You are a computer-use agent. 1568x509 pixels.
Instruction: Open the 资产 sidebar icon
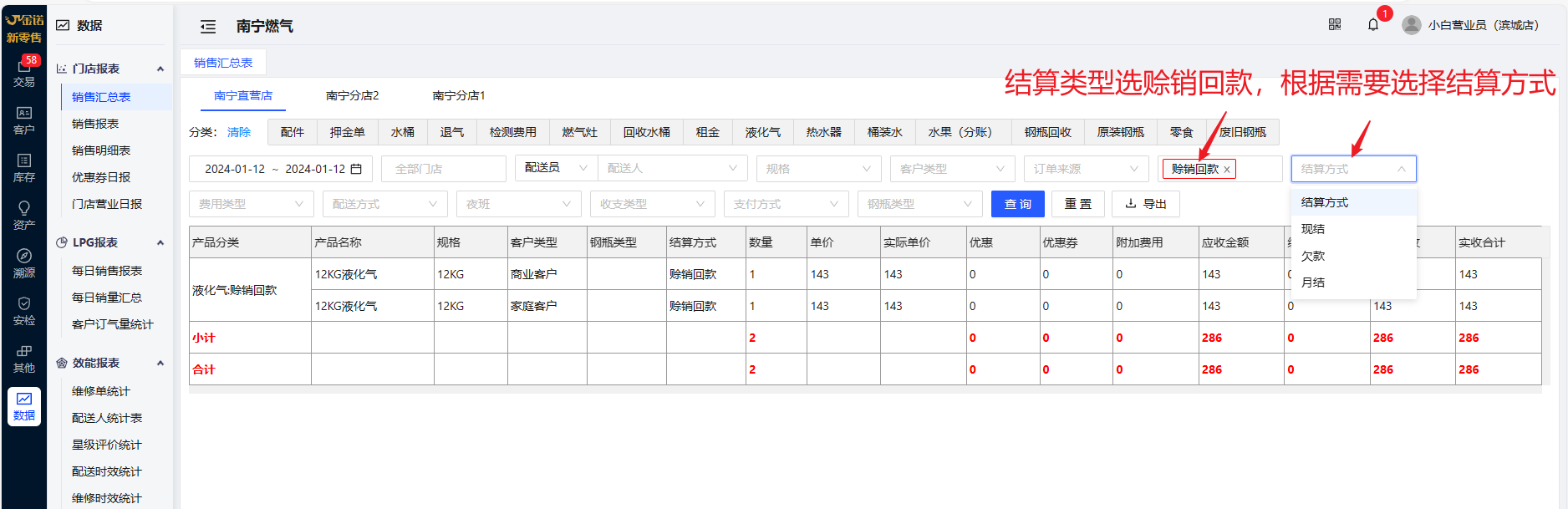24,216
